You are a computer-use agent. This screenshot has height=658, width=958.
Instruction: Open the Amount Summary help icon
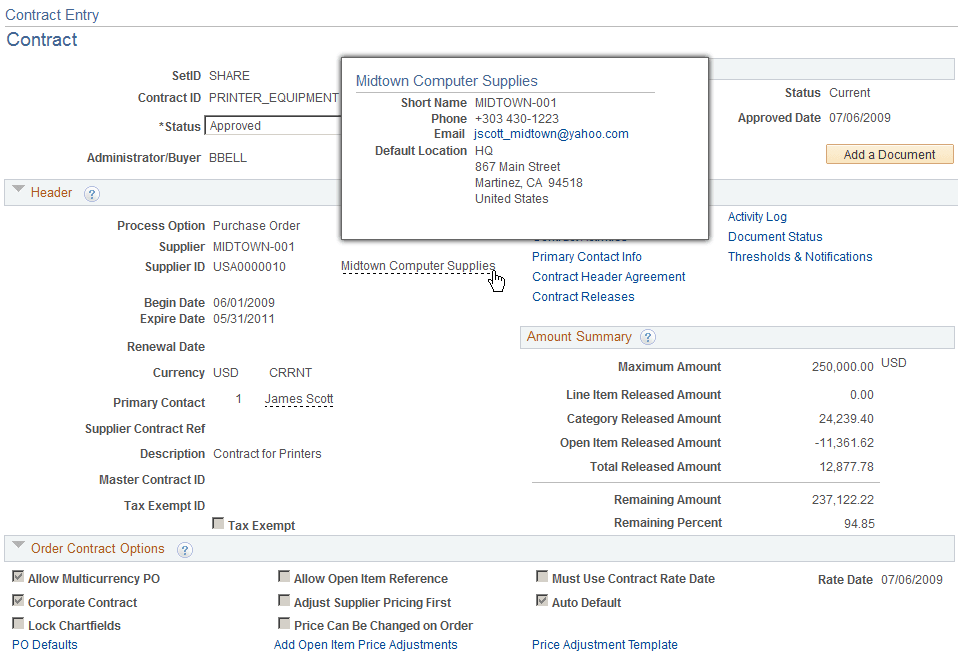[x=648, y=337]
